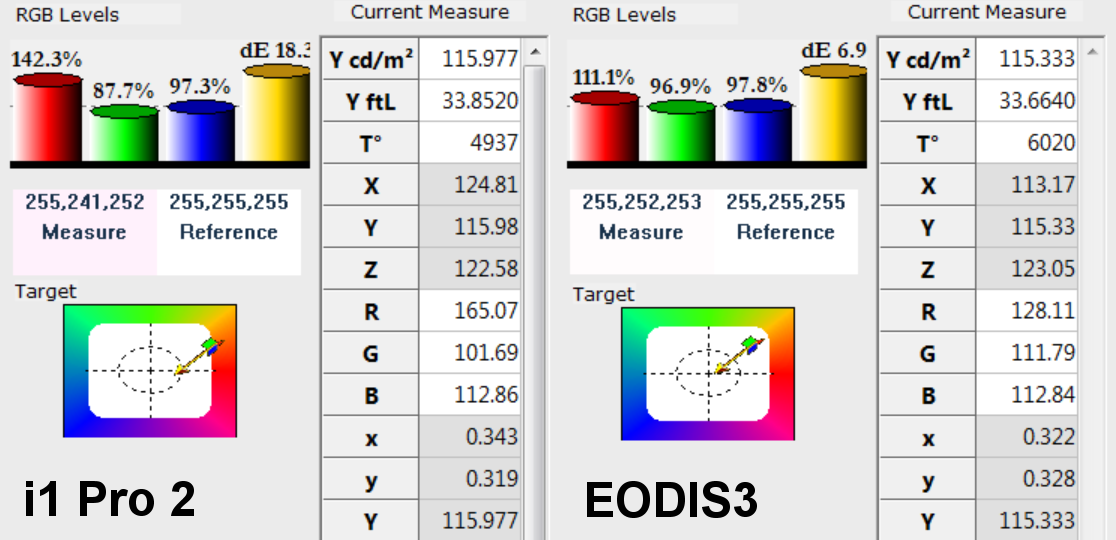Select the 0.322 x chromaticity value

point(1027,437)
